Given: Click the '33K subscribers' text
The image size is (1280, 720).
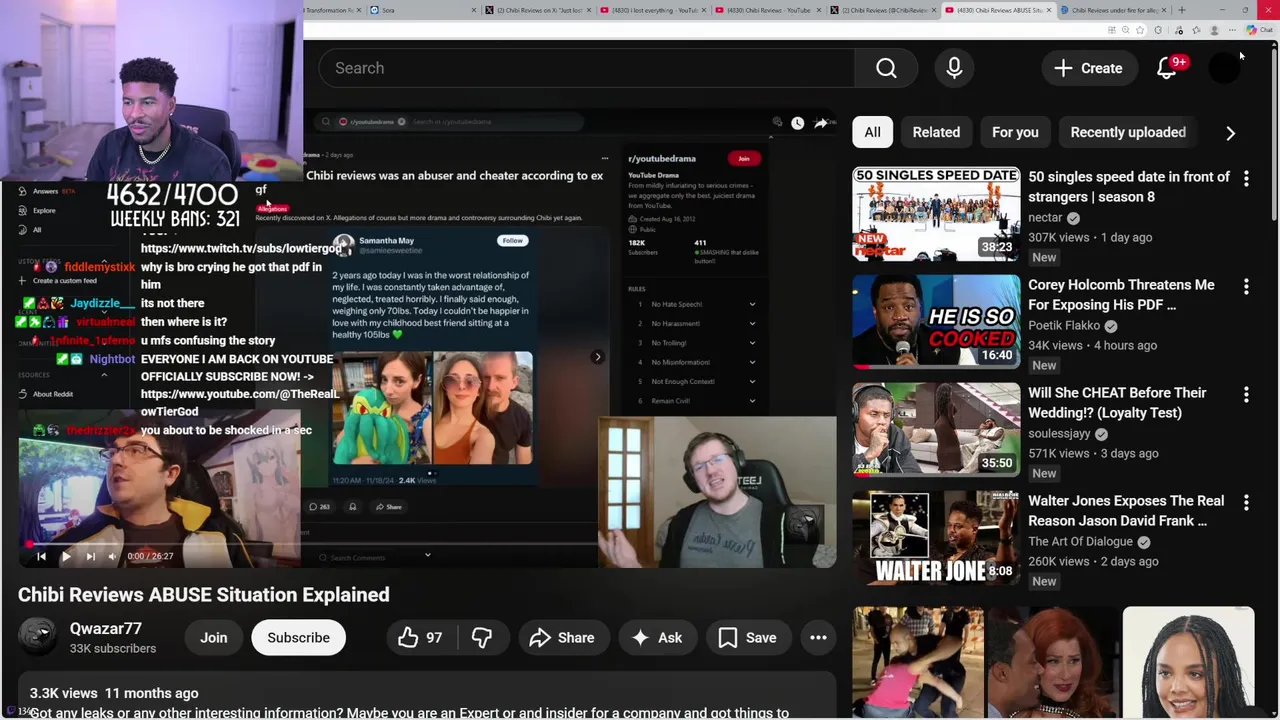Looking at the screenshot, I should tap(113, 649).
